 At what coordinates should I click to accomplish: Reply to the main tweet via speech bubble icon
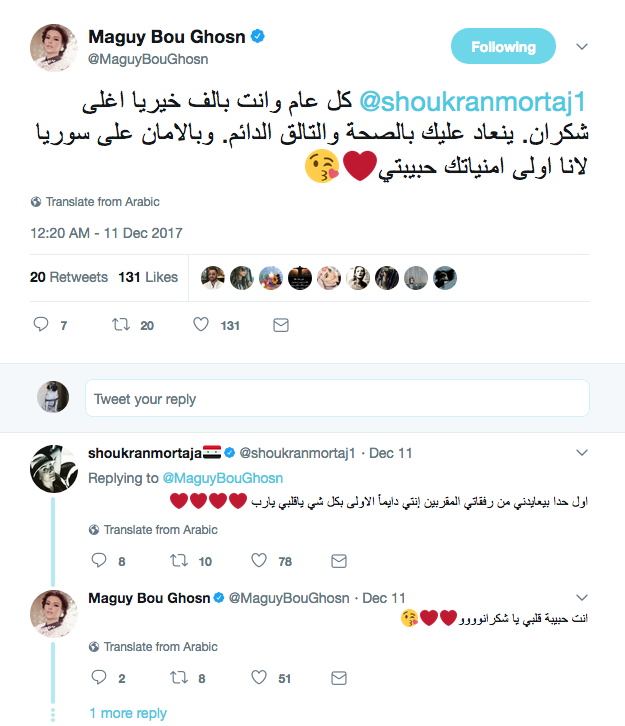[x=41, y=325]
